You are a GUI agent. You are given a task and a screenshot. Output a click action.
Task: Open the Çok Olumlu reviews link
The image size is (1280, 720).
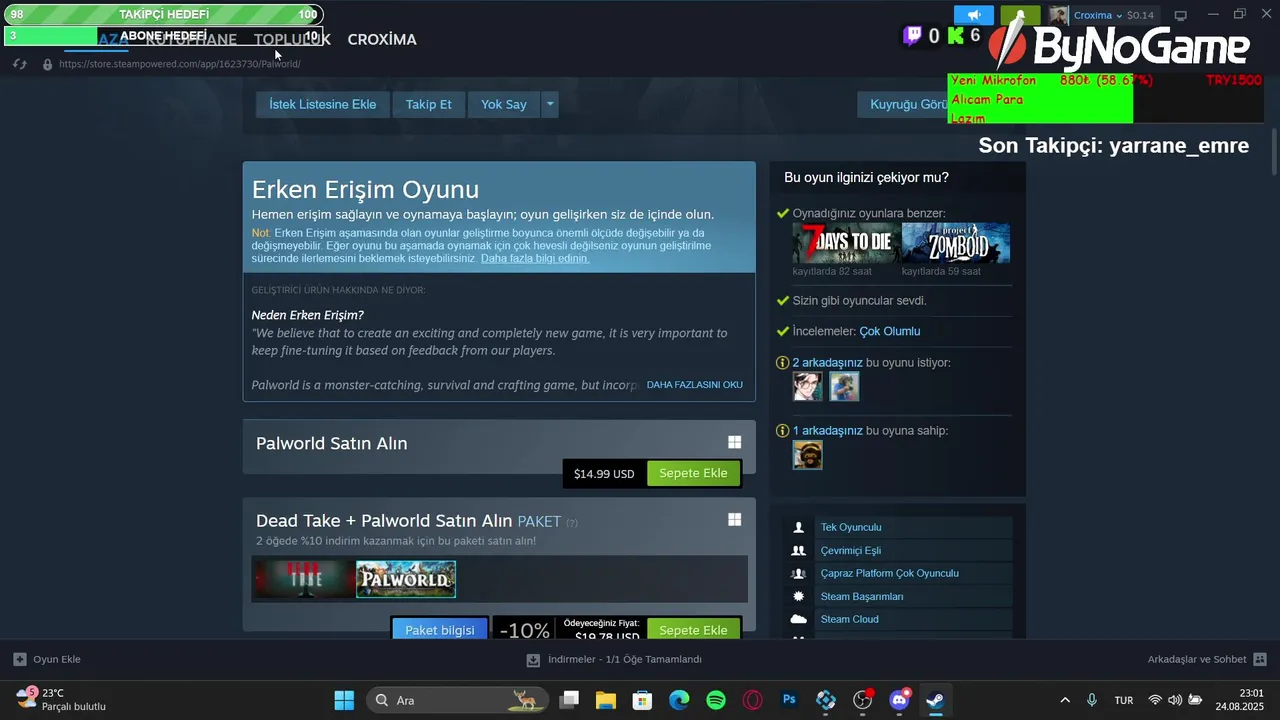click(890, 331)
